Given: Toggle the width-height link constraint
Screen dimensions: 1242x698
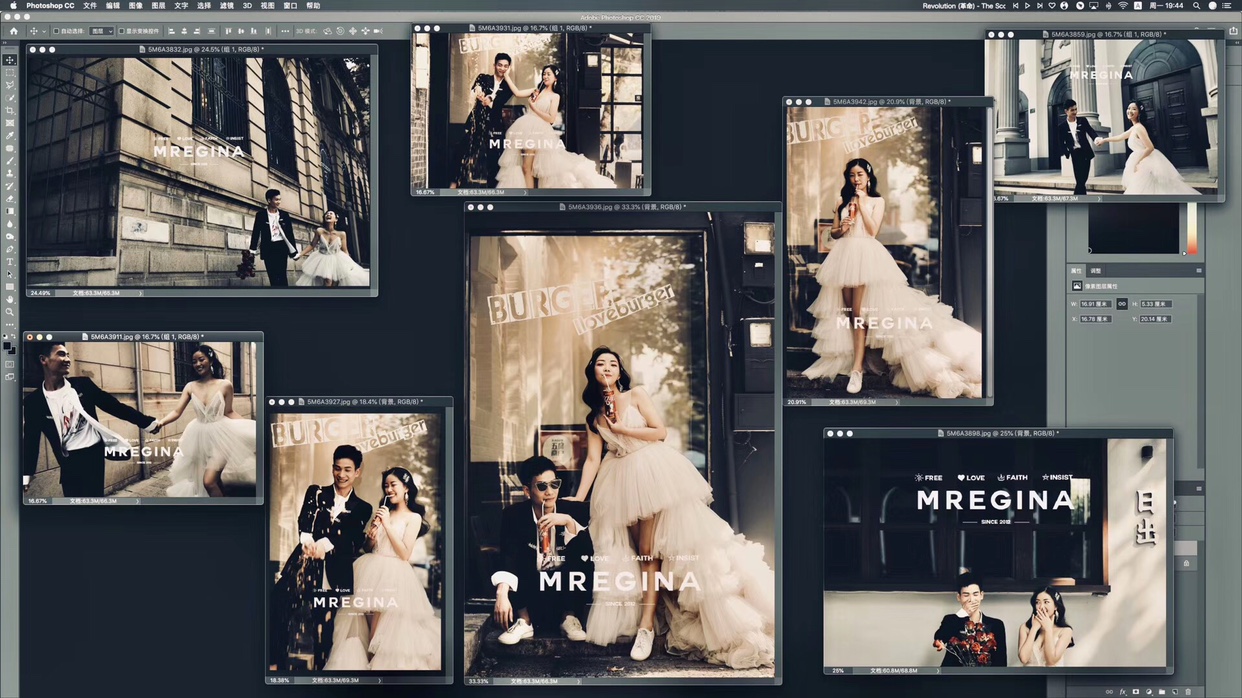Looking at the screenshot, I should coord(1122,304).
